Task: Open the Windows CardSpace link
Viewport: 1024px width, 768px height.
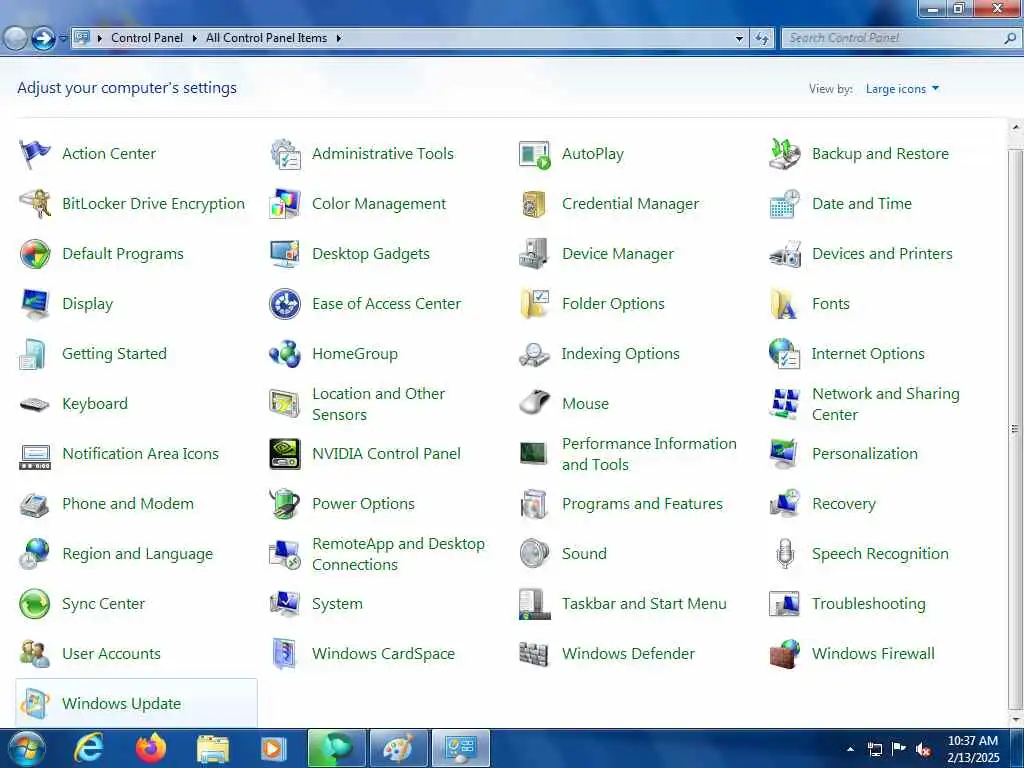Action: tap(383, 654)
